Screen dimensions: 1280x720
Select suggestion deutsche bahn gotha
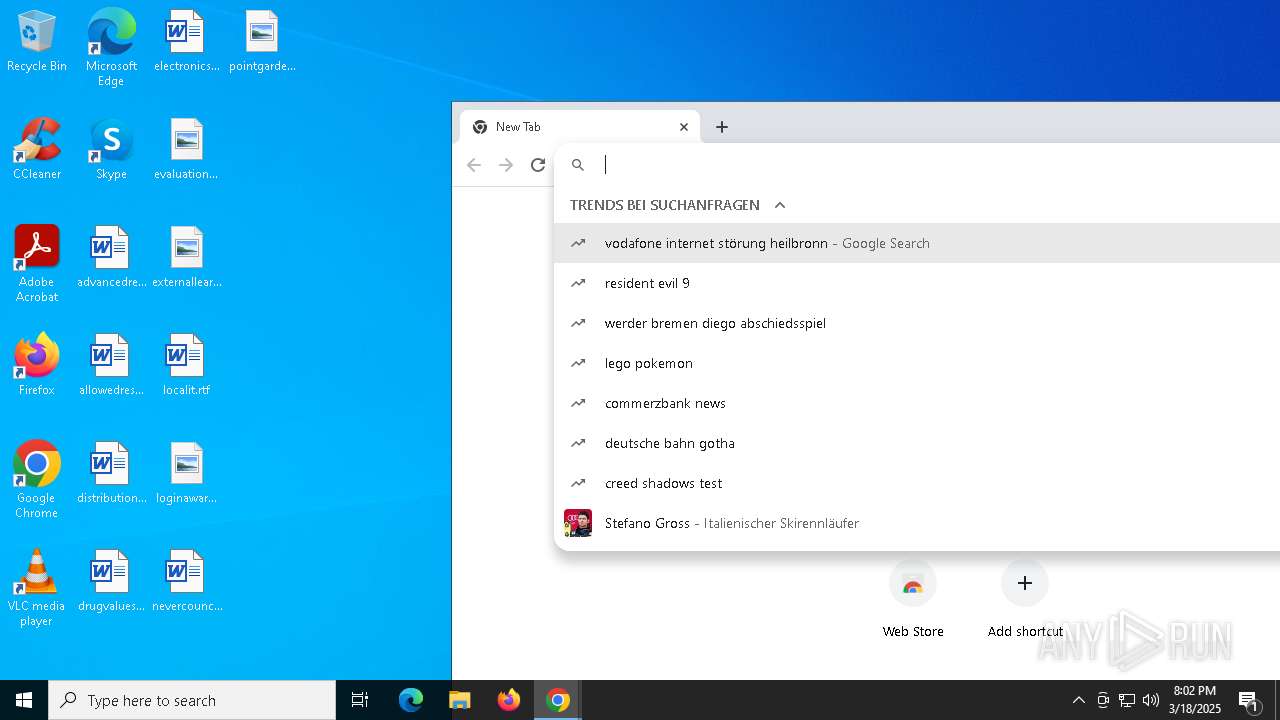click(917, 443)
